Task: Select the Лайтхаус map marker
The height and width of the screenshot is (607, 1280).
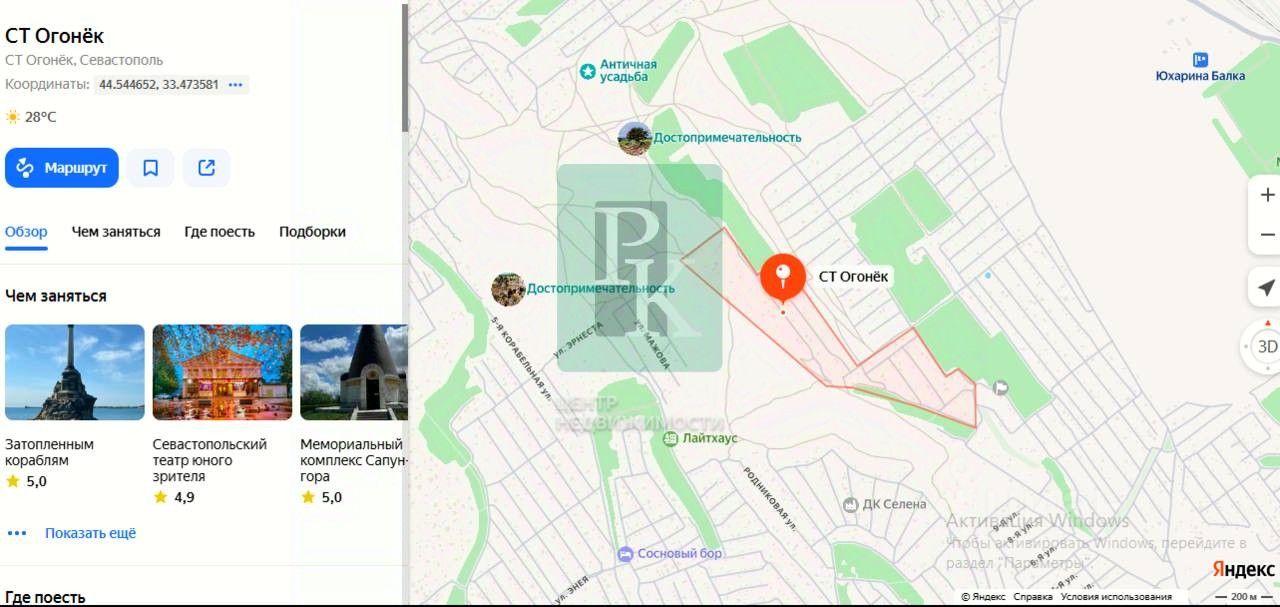Action: [670, 438]
